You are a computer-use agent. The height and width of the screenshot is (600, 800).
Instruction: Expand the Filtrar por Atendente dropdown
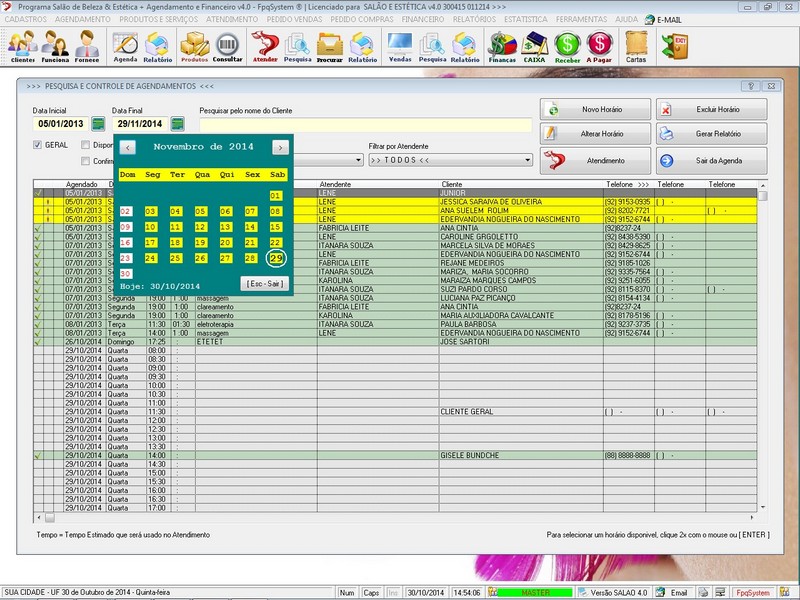[x=526, y=160]
